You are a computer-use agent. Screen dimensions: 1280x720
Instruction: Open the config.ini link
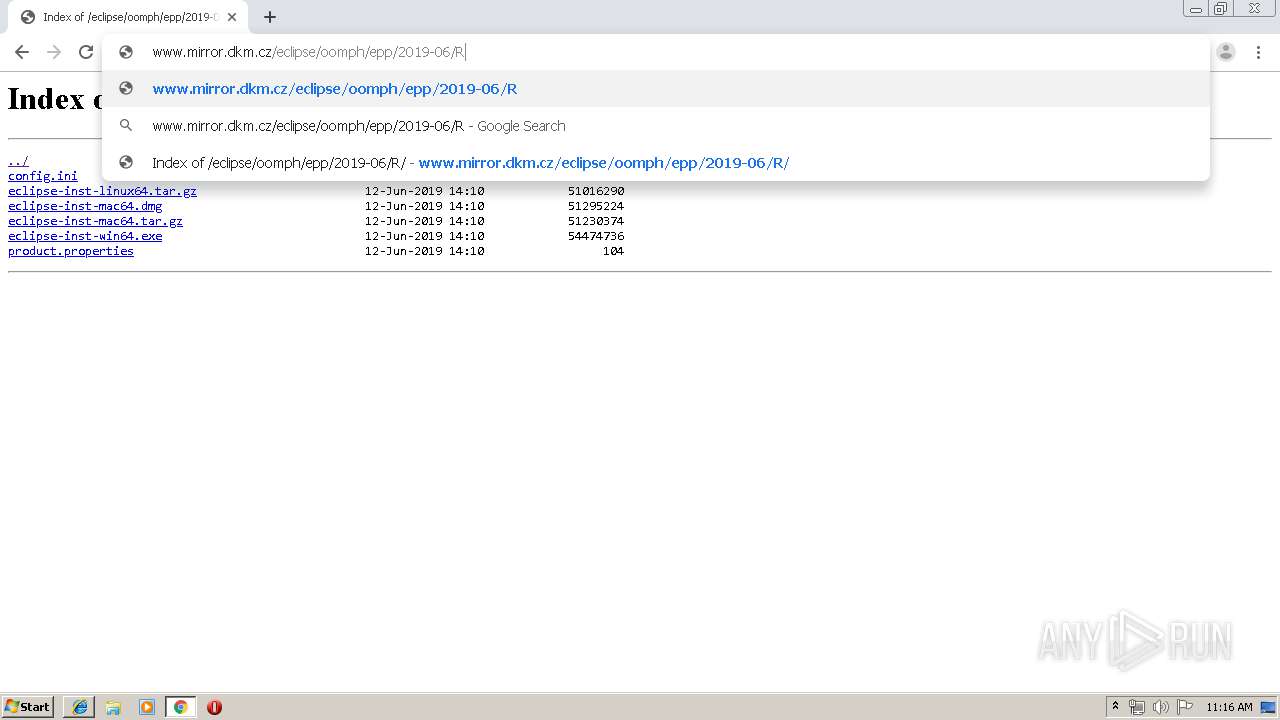43,176
